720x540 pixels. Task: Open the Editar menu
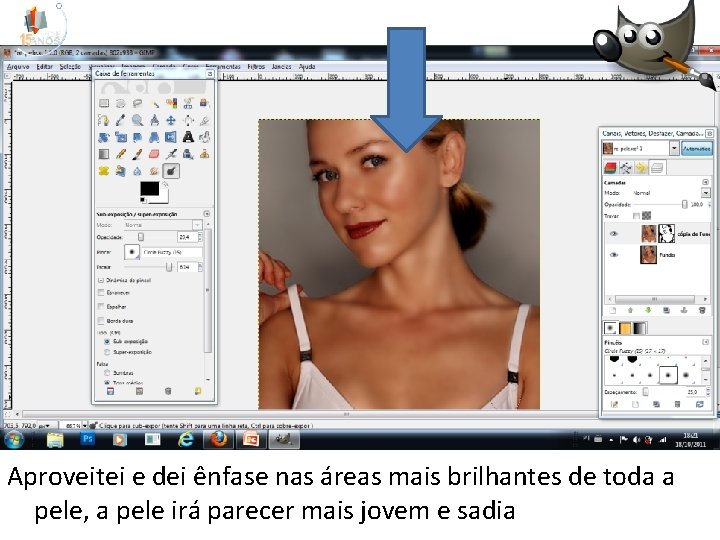45,67
